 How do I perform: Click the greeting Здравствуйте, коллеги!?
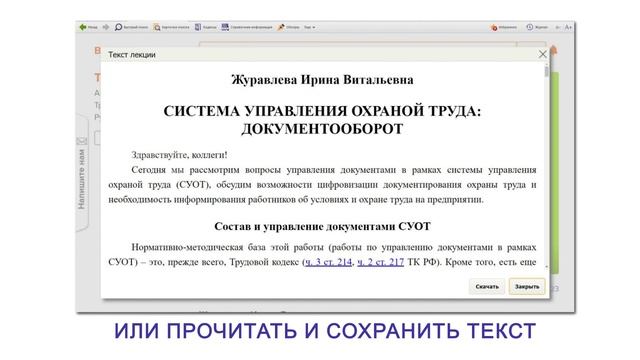180,155
